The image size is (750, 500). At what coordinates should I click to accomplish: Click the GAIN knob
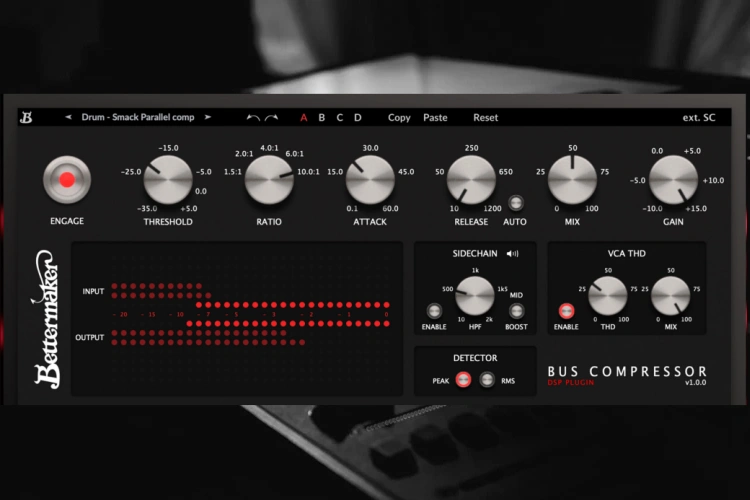click(x=673, y=180)
